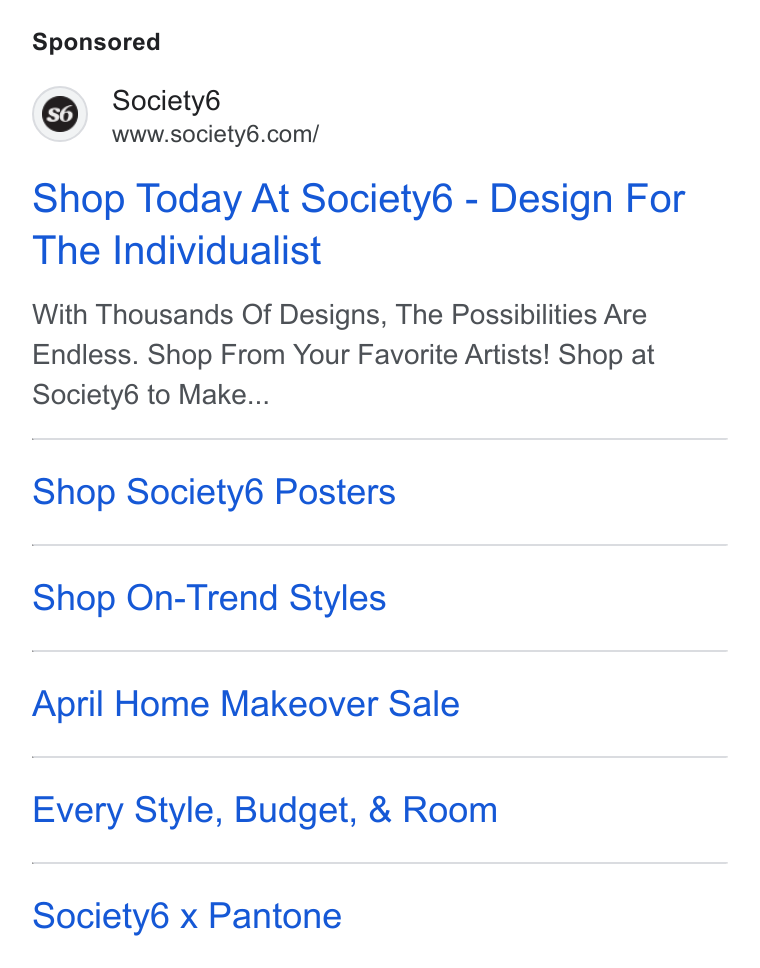Click The Individualist headline line
Image resolution: width=760 pixels, height=968 pixels.
177,251
